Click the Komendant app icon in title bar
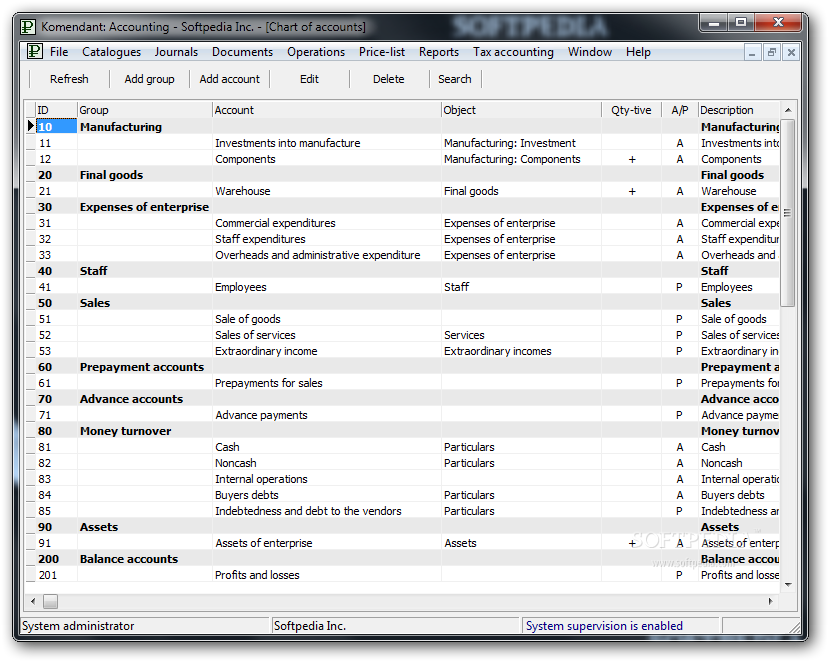The image size is (829, 662). (28, 26)
